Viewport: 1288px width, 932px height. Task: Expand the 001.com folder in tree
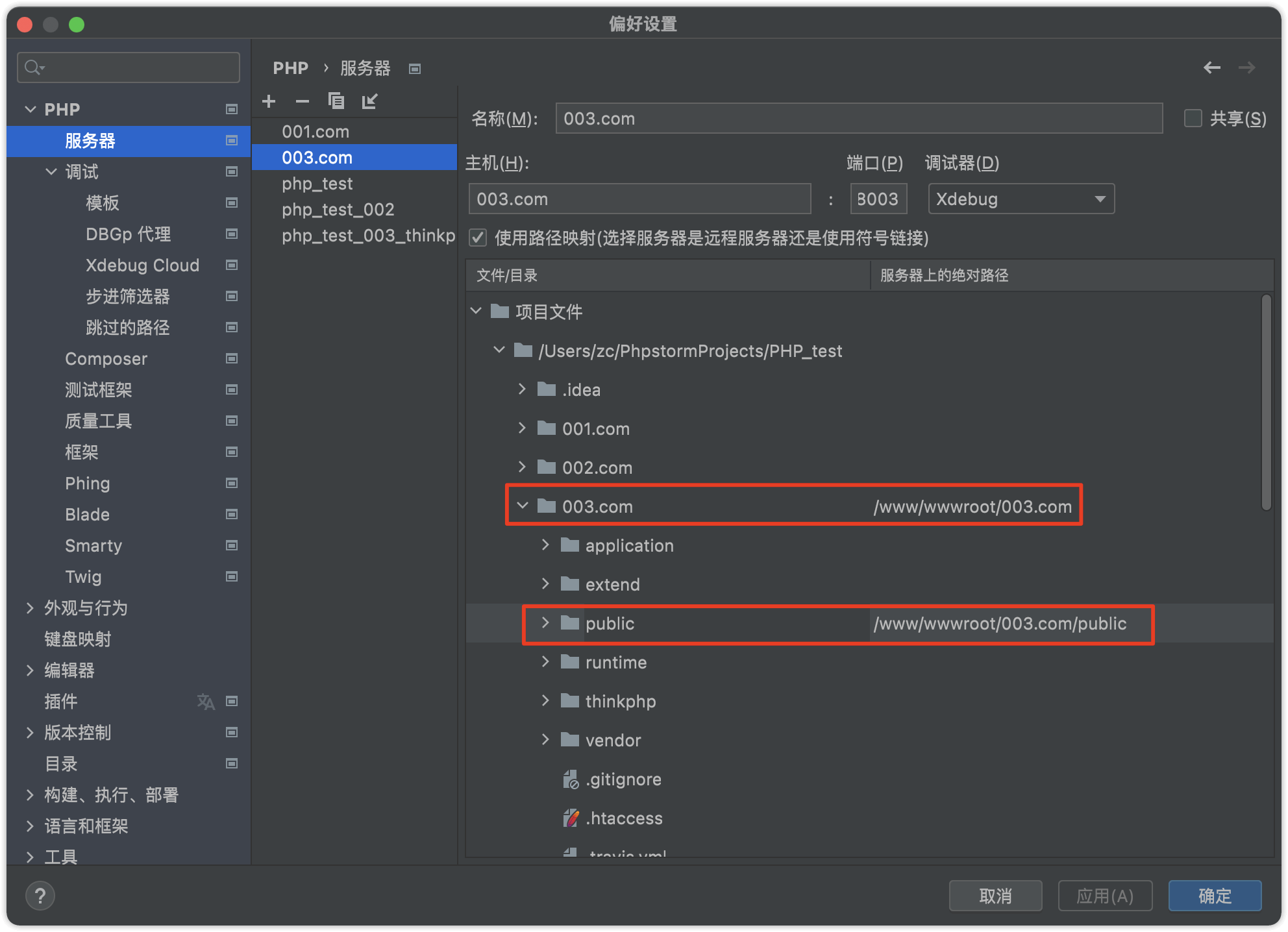522,428
